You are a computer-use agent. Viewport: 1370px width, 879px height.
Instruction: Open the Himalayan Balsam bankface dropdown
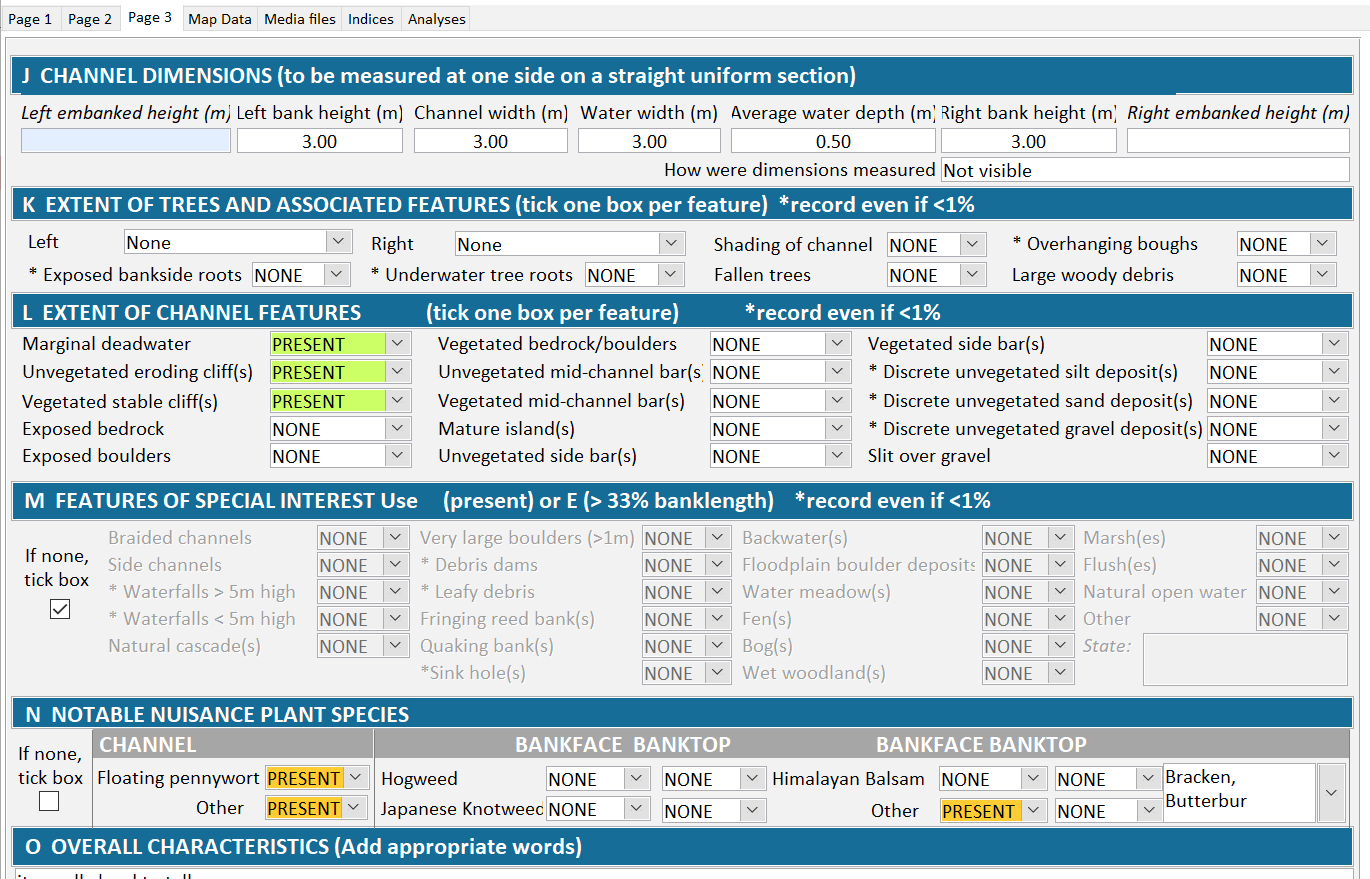click(992, 779)
